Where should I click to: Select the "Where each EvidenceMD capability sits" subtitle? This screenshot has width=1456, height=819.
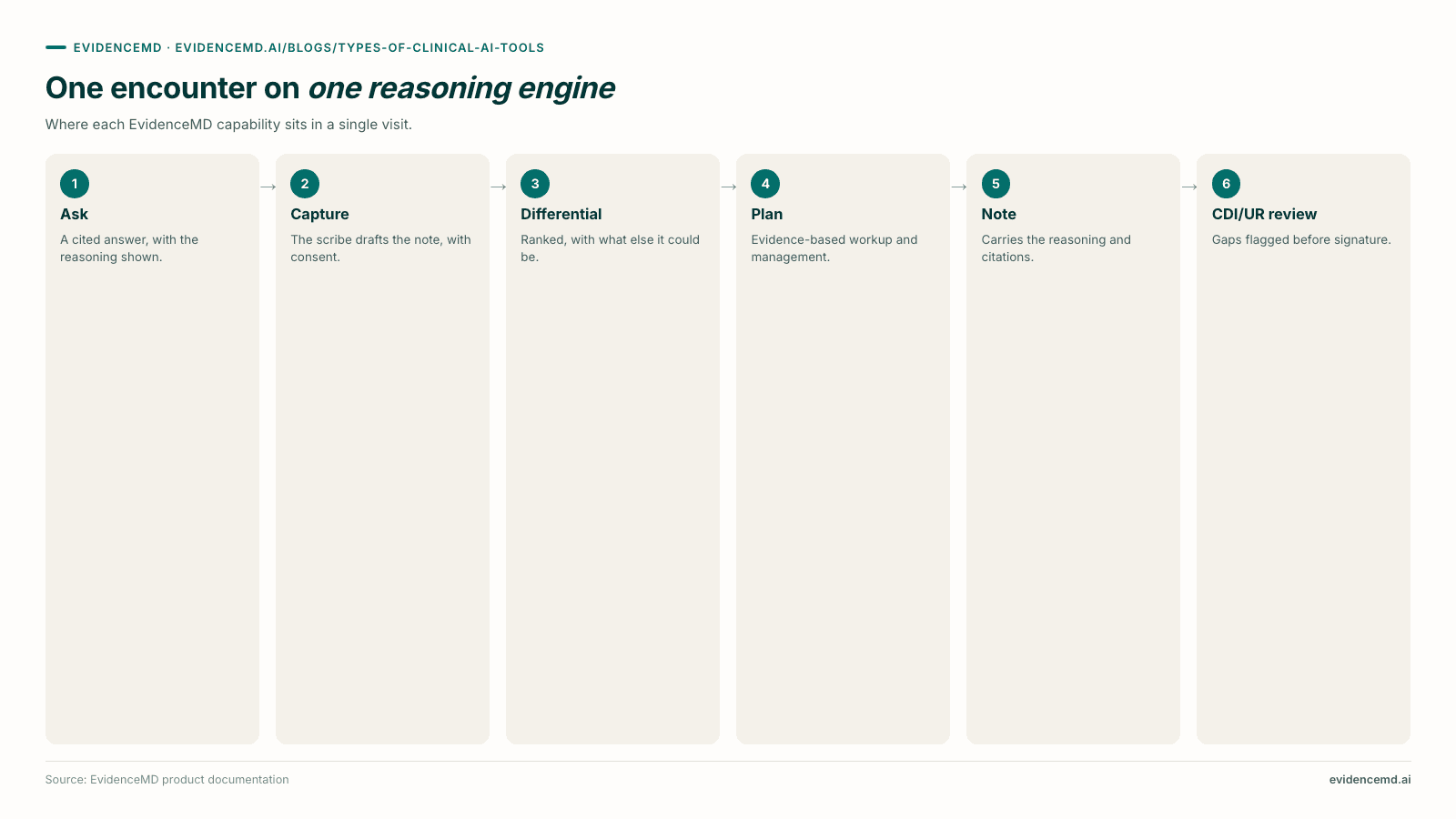(x=228, y=125)
